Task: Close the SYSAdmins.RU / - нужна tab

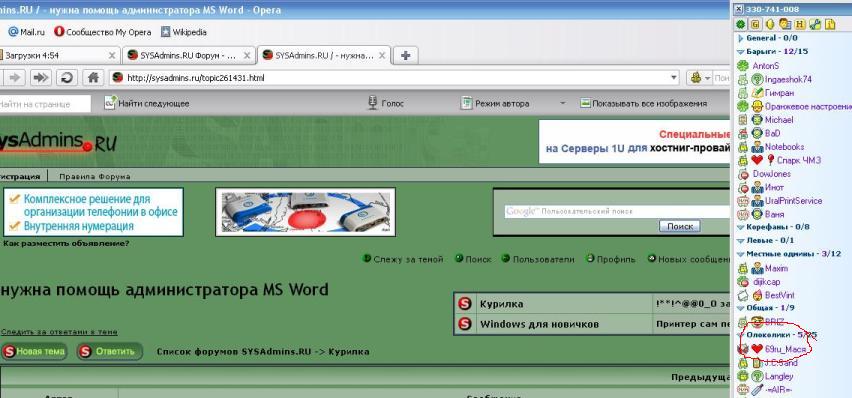Action: 382,55
